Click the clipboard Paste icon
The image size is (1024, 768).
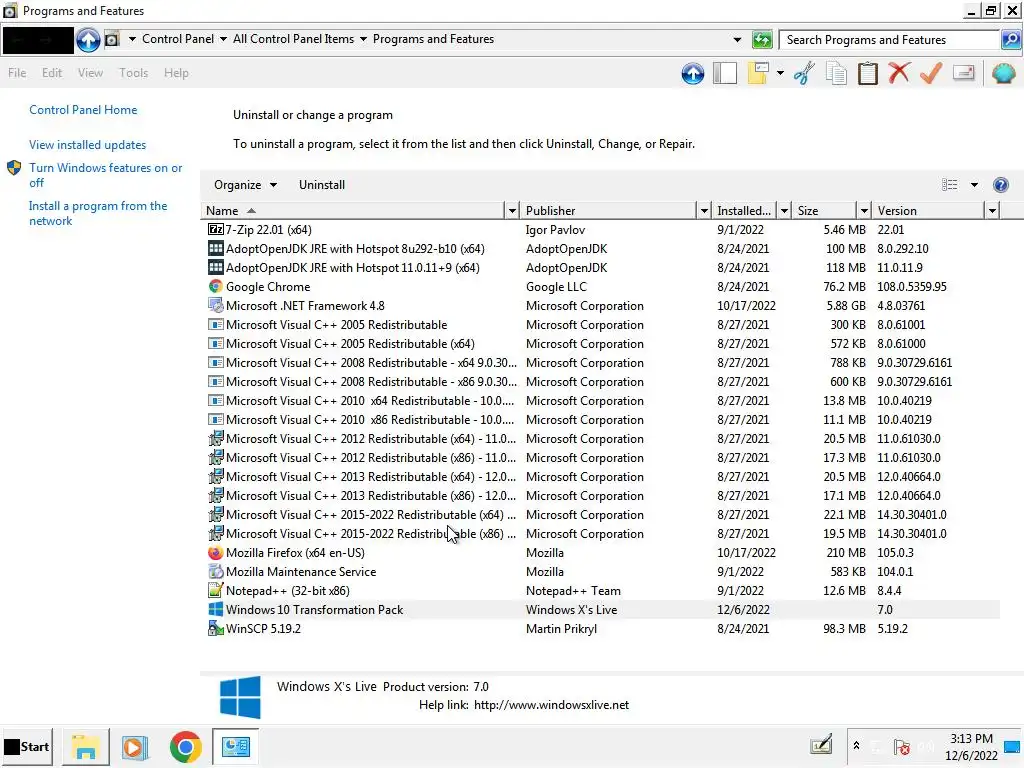[x=868, y=73]
